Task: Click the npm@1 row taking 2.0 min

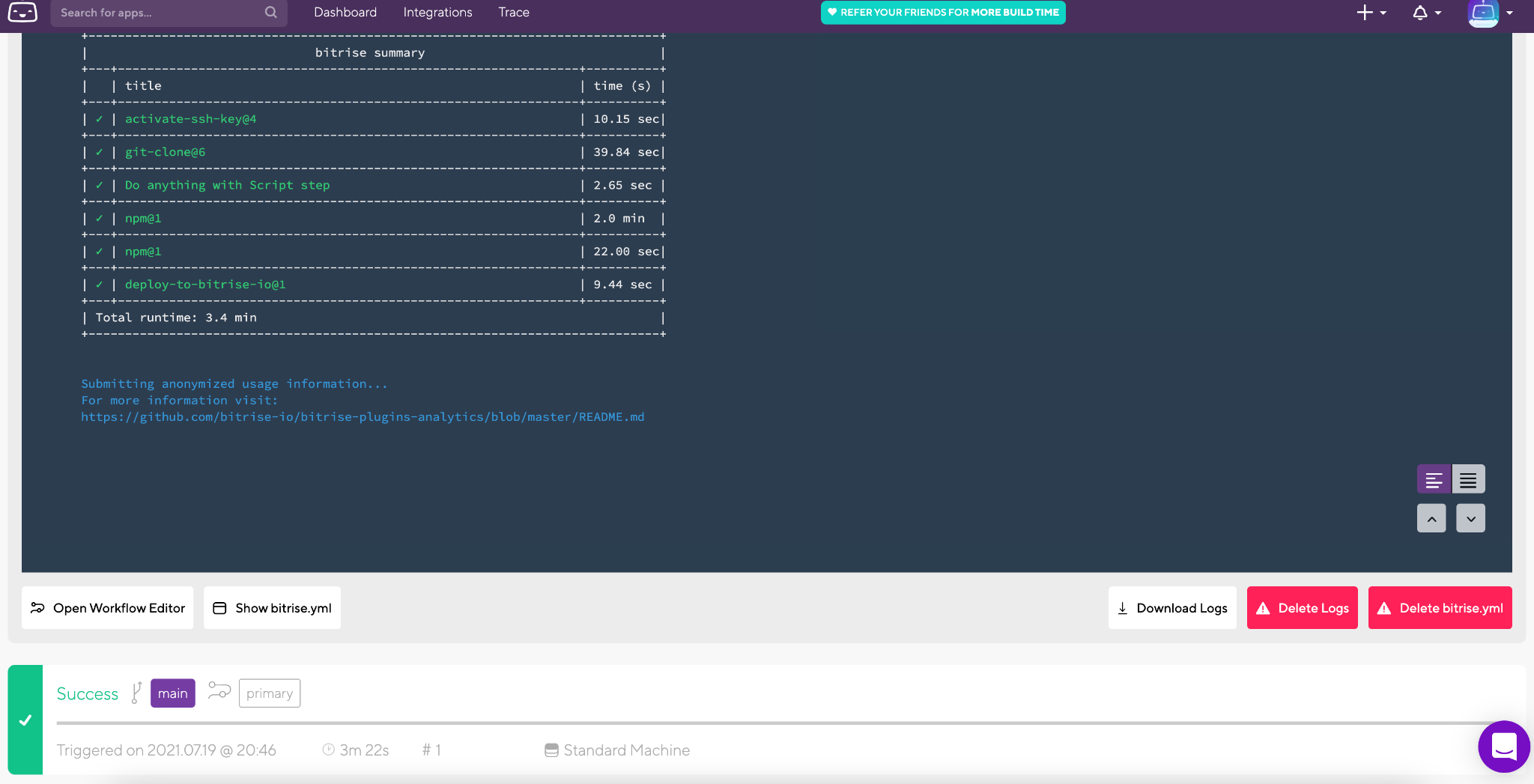Action: point(374,219)
